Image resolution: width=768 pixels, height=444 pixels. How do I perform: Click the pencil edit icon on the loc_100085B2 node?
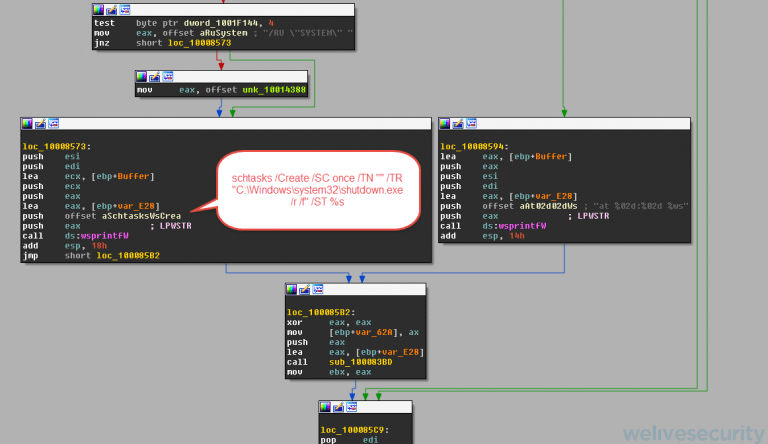[x=305, y=289]
